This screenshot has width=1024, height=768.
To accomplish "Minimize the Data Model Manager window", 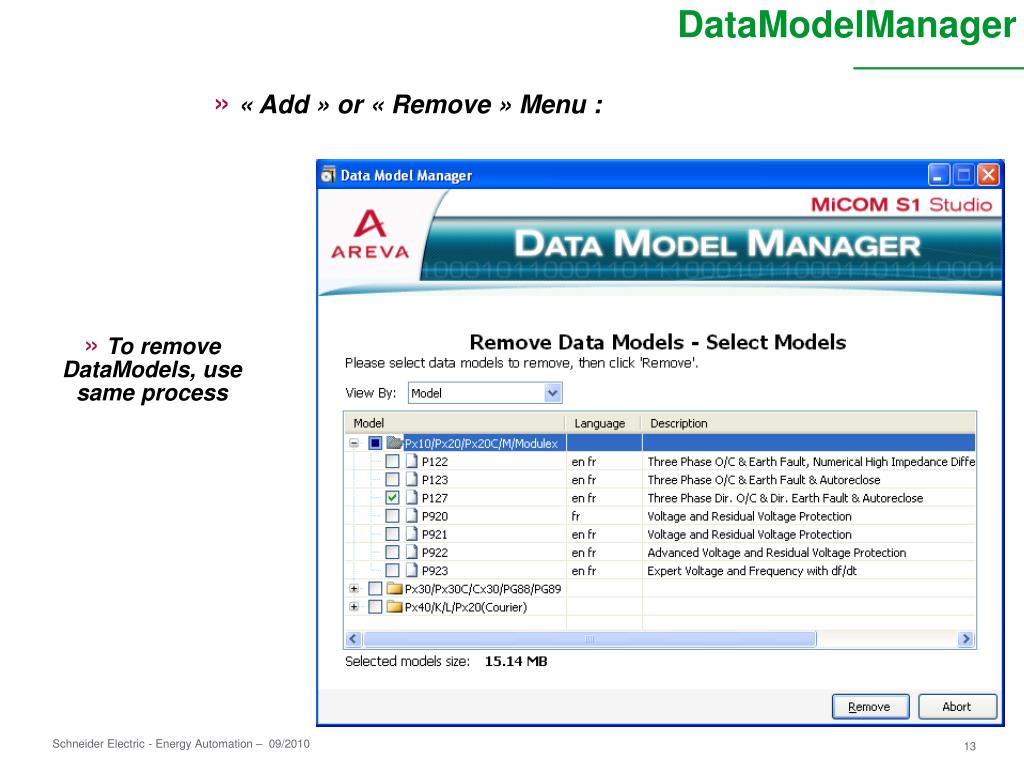I will (x=938, y=175).
